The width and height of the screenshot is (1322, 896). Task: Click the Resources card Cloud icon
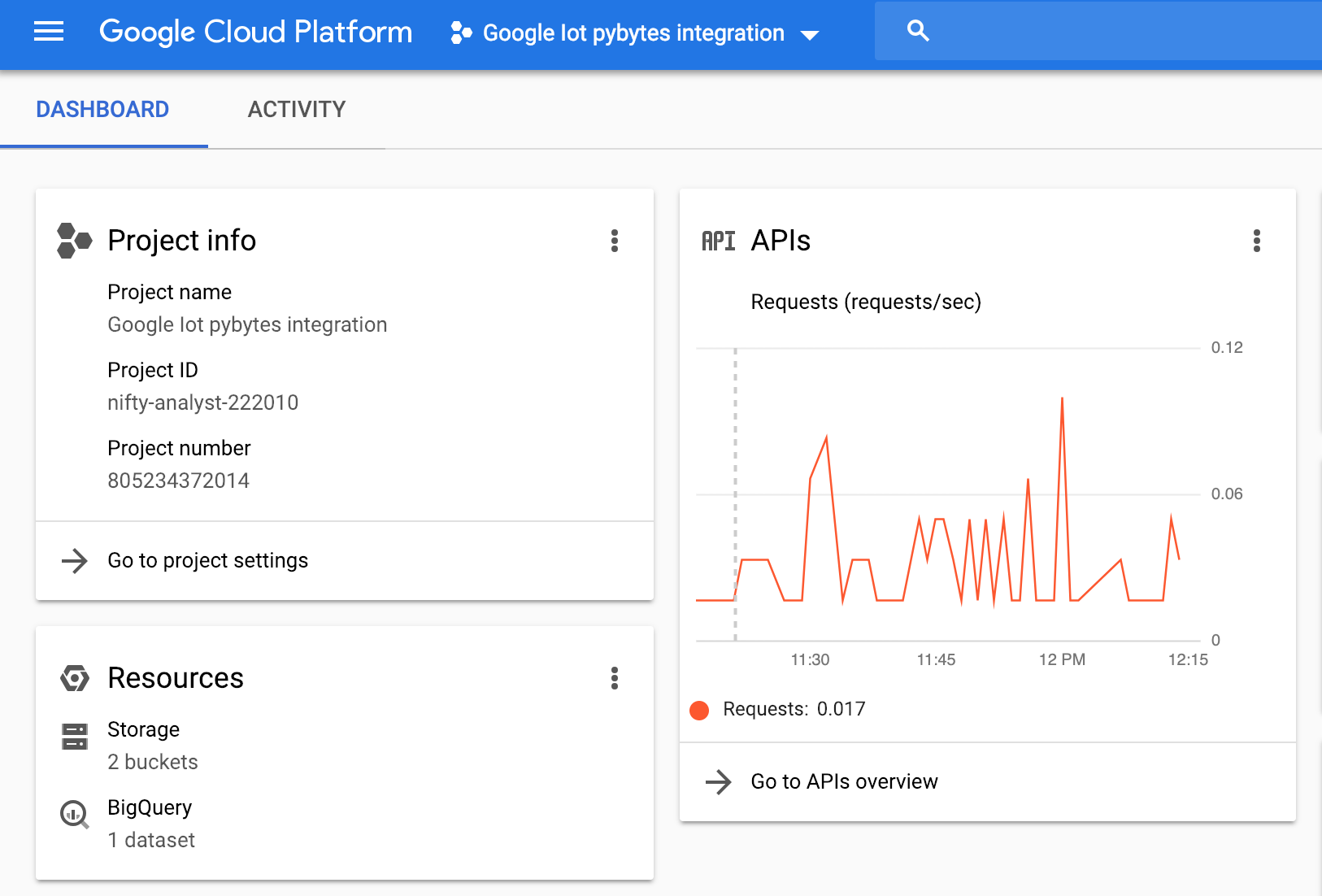point(75,678)
